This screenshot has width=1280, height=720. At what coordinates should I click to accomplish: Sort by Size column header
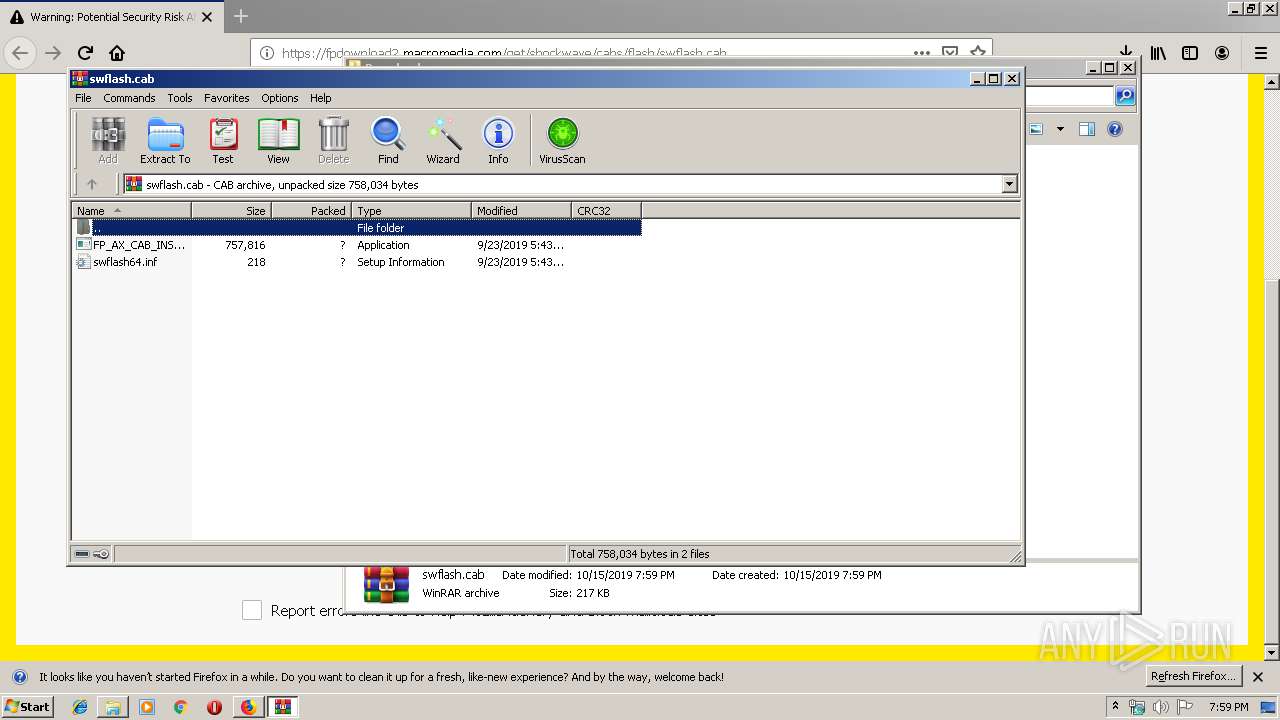[232, 211]
